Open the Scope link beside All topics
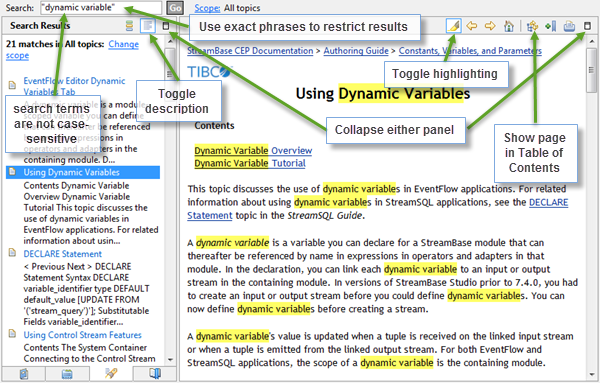 point(207,8)
